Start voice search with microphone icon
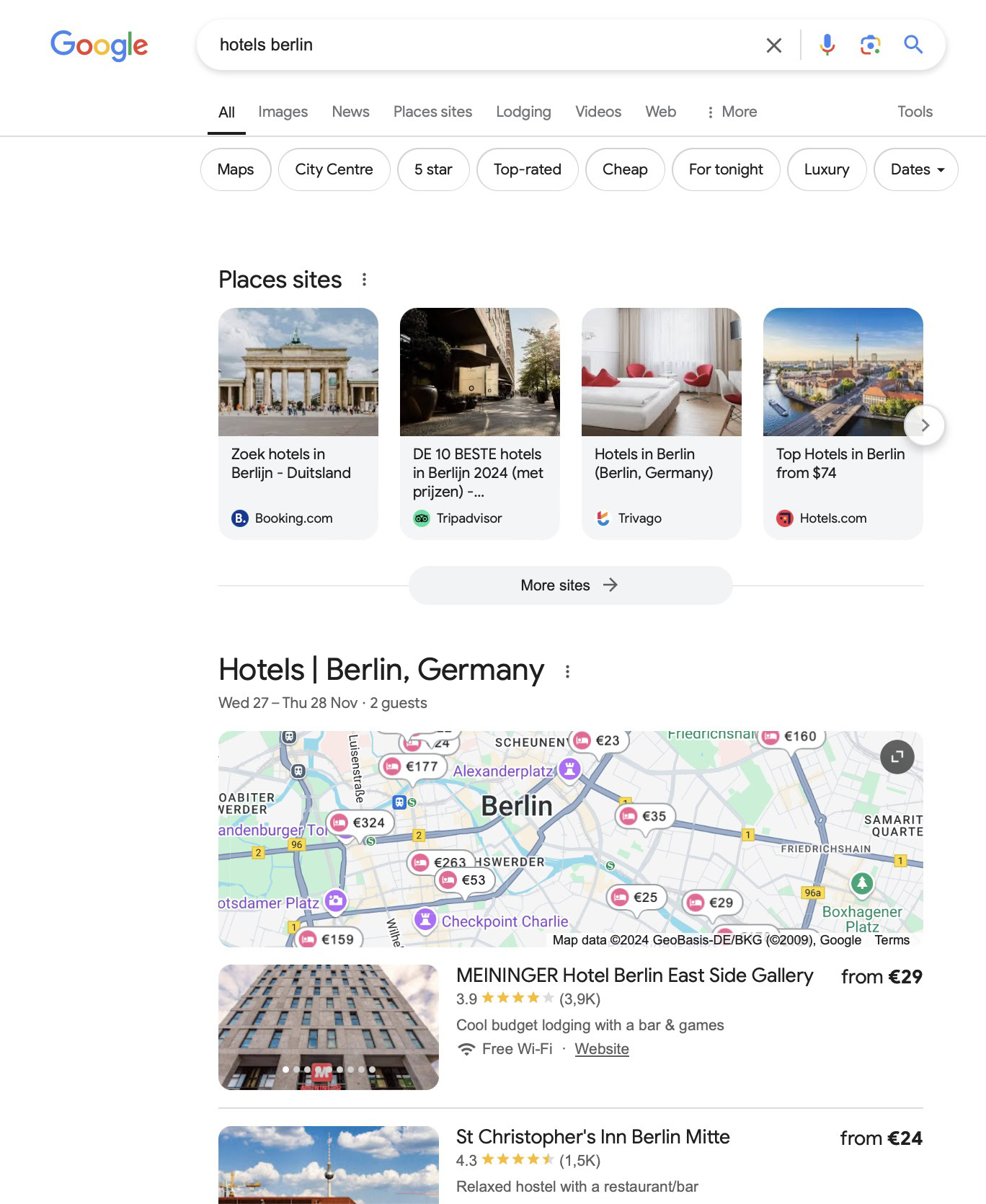This screenshot has height=1204, width=986. coord(827,45)
